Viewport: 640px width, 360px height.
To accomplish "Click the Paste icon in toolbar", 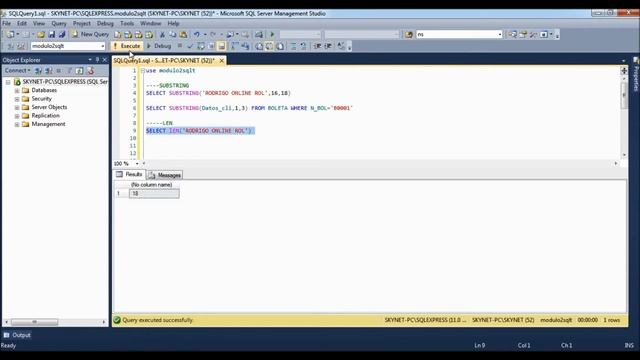I will (183, 34).
